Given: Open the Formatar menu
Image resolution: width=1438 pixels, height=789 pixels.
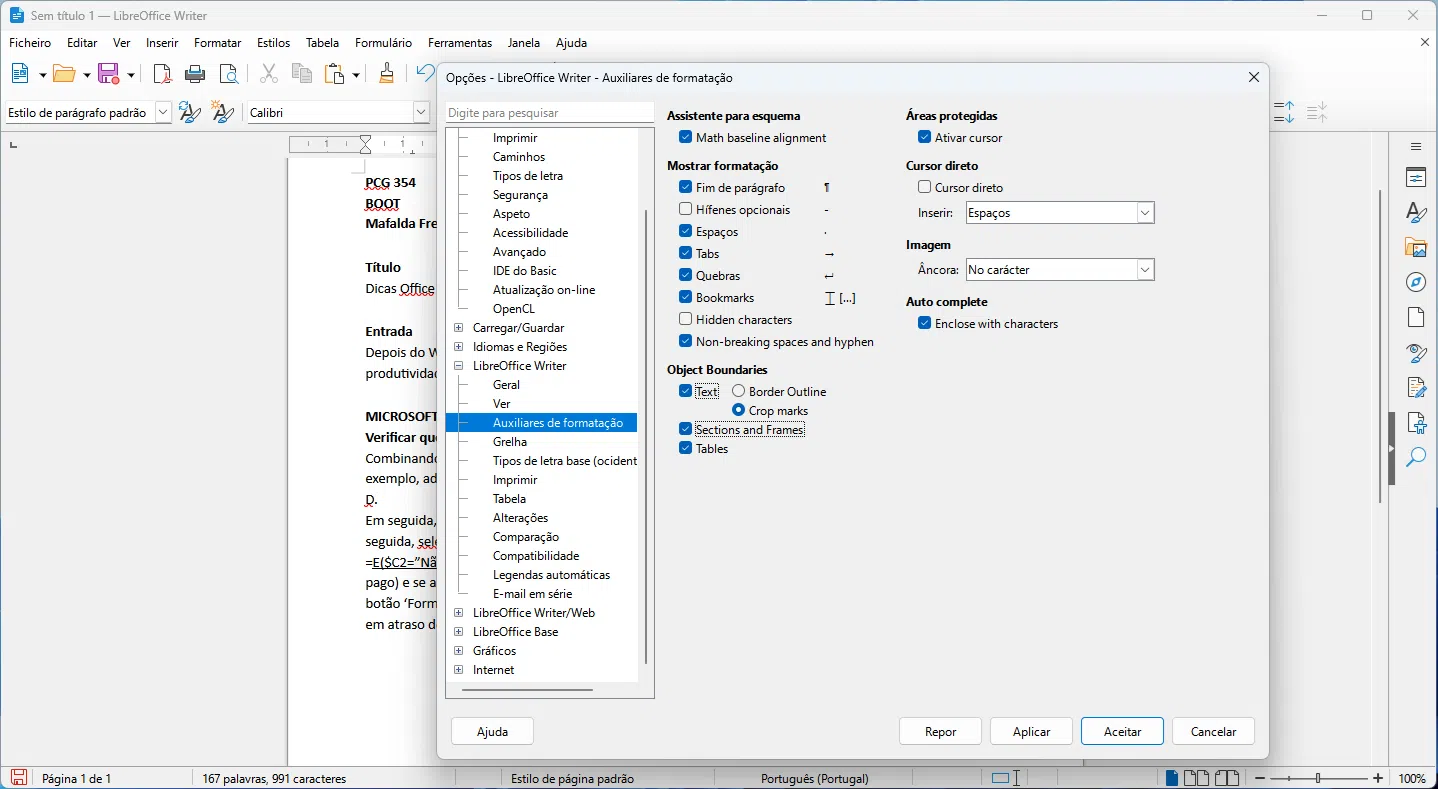Looking at the screenshot, I should [218, 43].
